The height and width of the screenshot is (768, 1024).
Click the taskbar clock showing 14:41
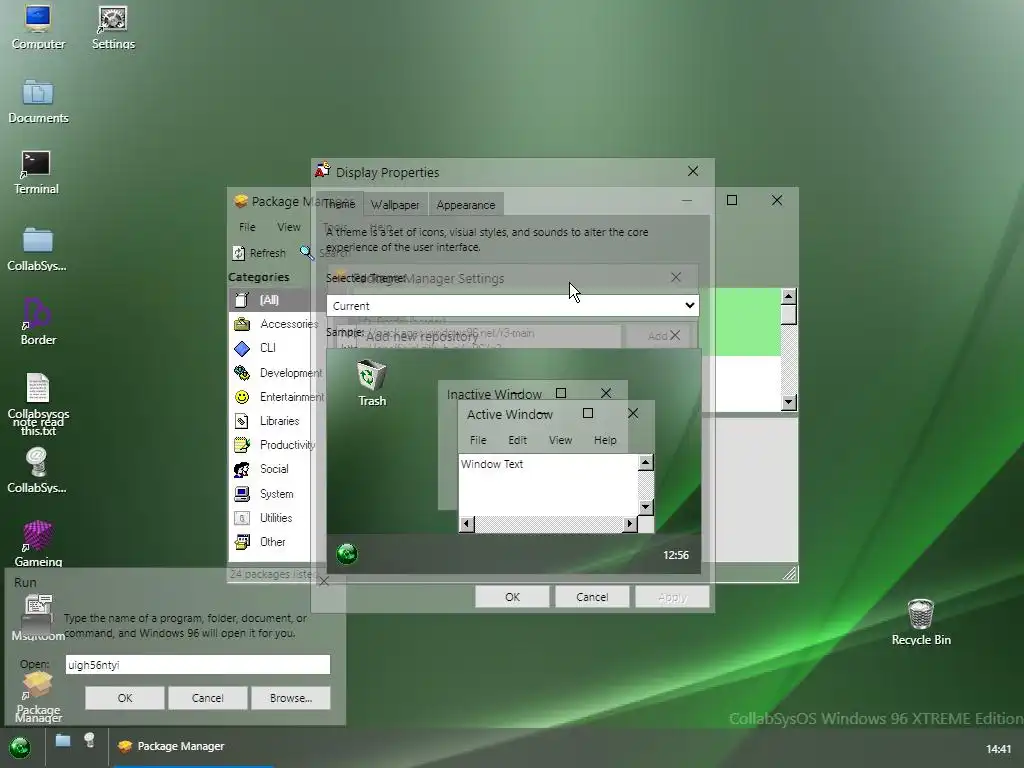998,749
